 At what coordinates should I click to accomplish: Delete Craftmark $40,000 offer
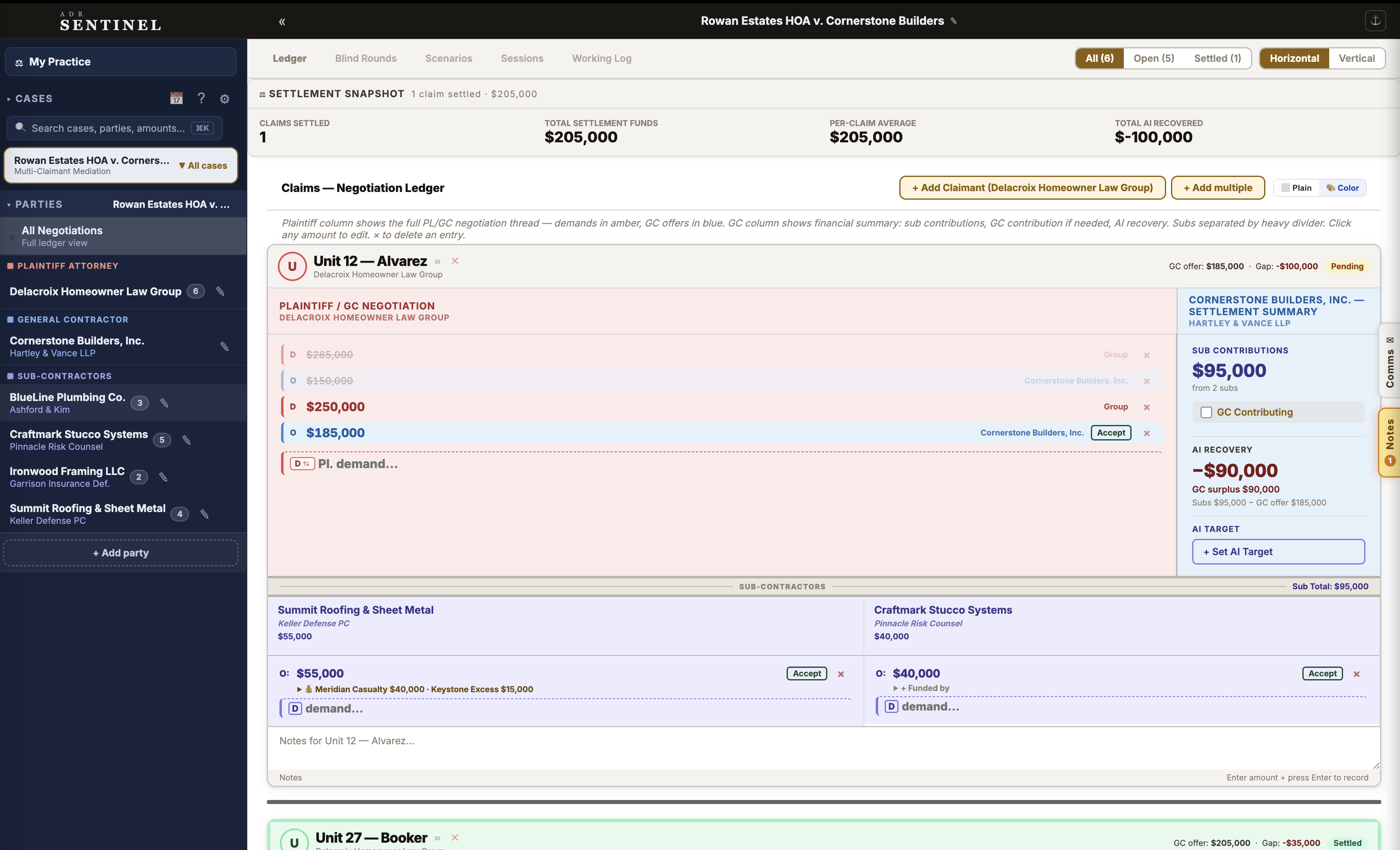pyautogui.click(x=1356, y=674)
